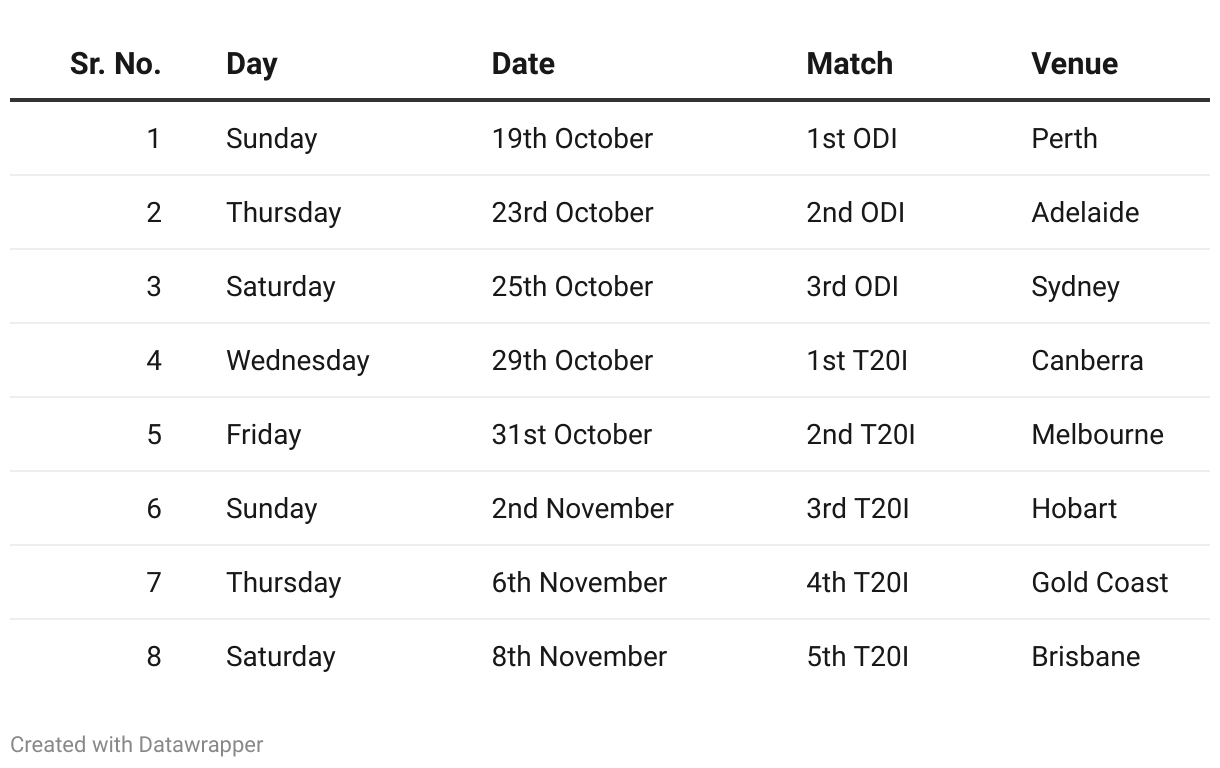This screenshot has height=768, width=1220.
Task: Select the Venue column header
Action: [x=1074, y=64]
